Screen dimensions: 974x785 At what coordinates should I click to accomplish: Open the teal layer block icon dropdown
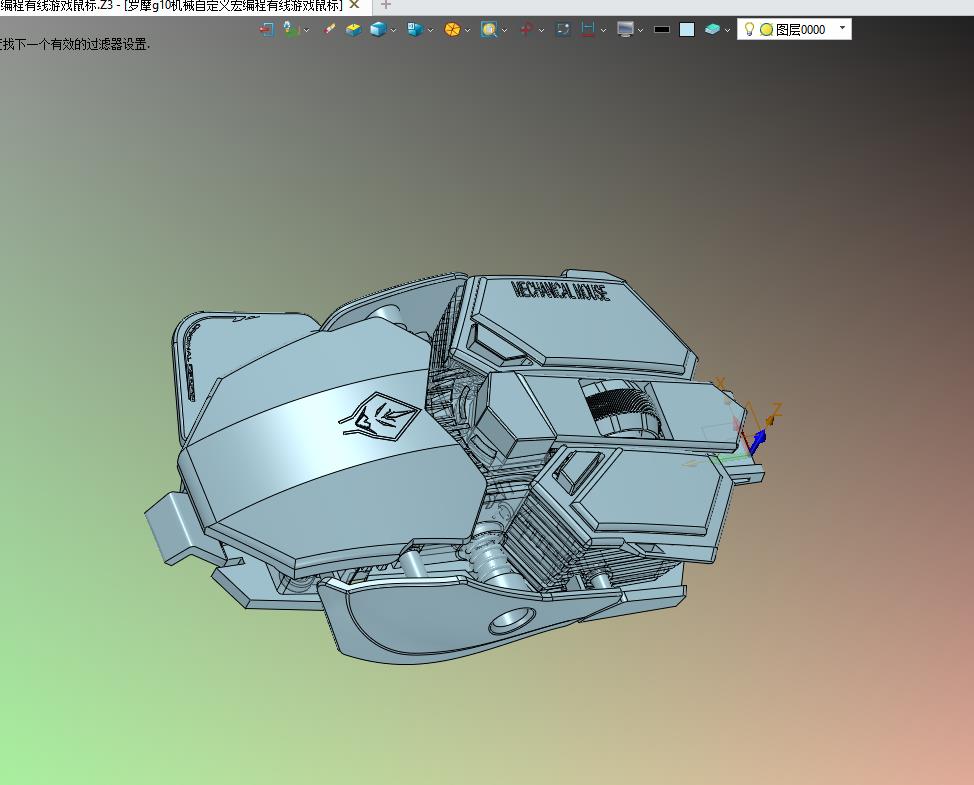coord(727,30)
